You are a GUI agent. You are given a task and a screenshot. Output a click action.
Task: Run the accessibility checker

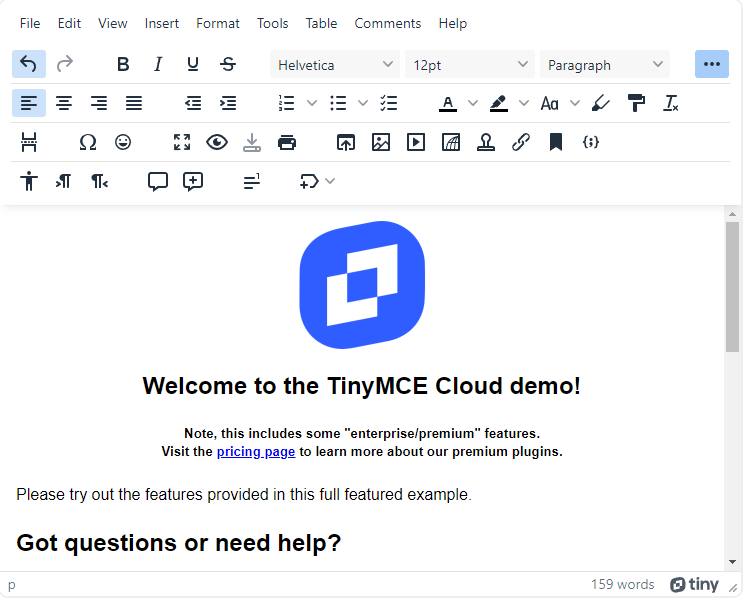[x=29, y=181]
